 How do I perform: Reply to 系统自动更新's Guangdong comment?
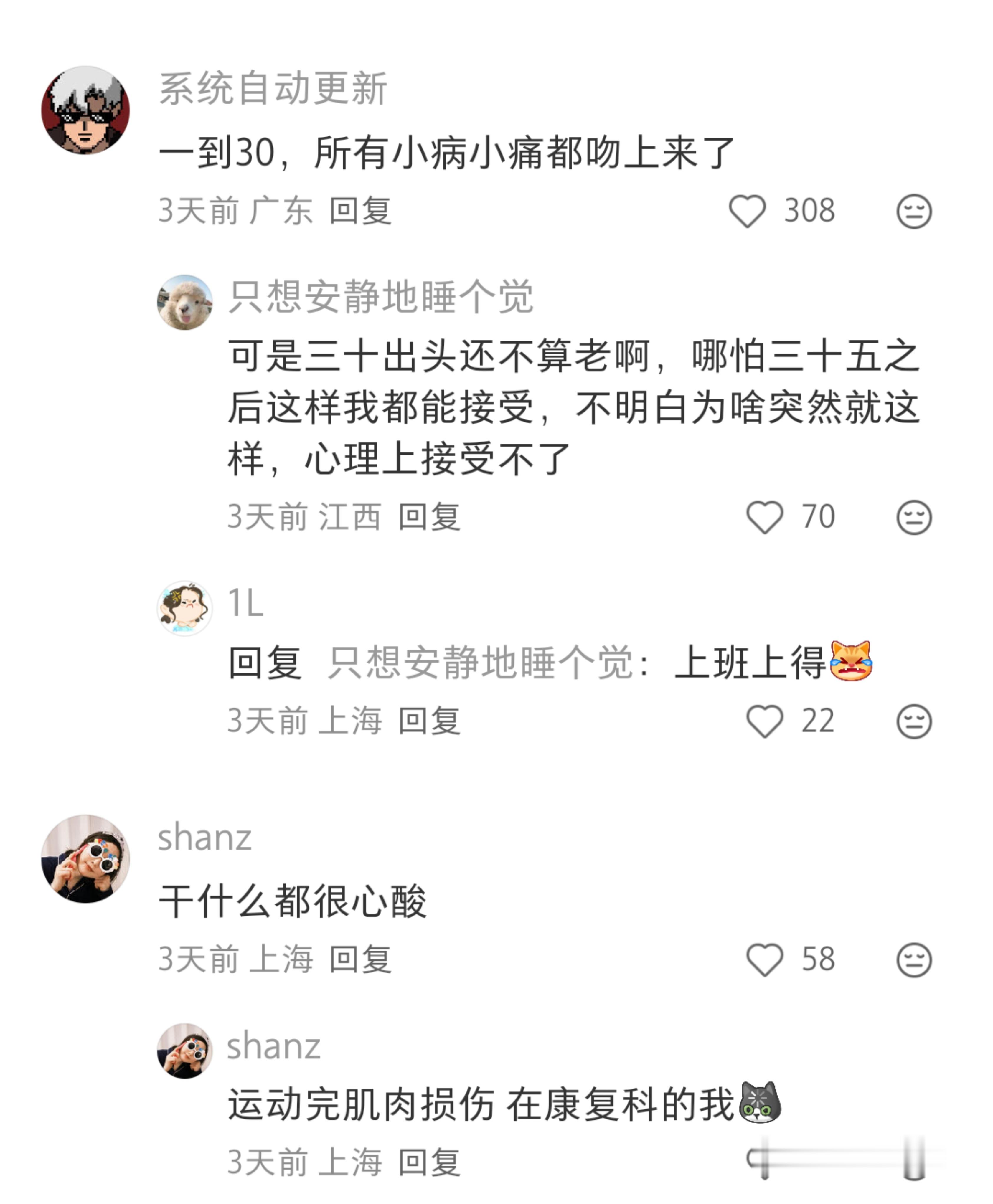tap(360, 210)
